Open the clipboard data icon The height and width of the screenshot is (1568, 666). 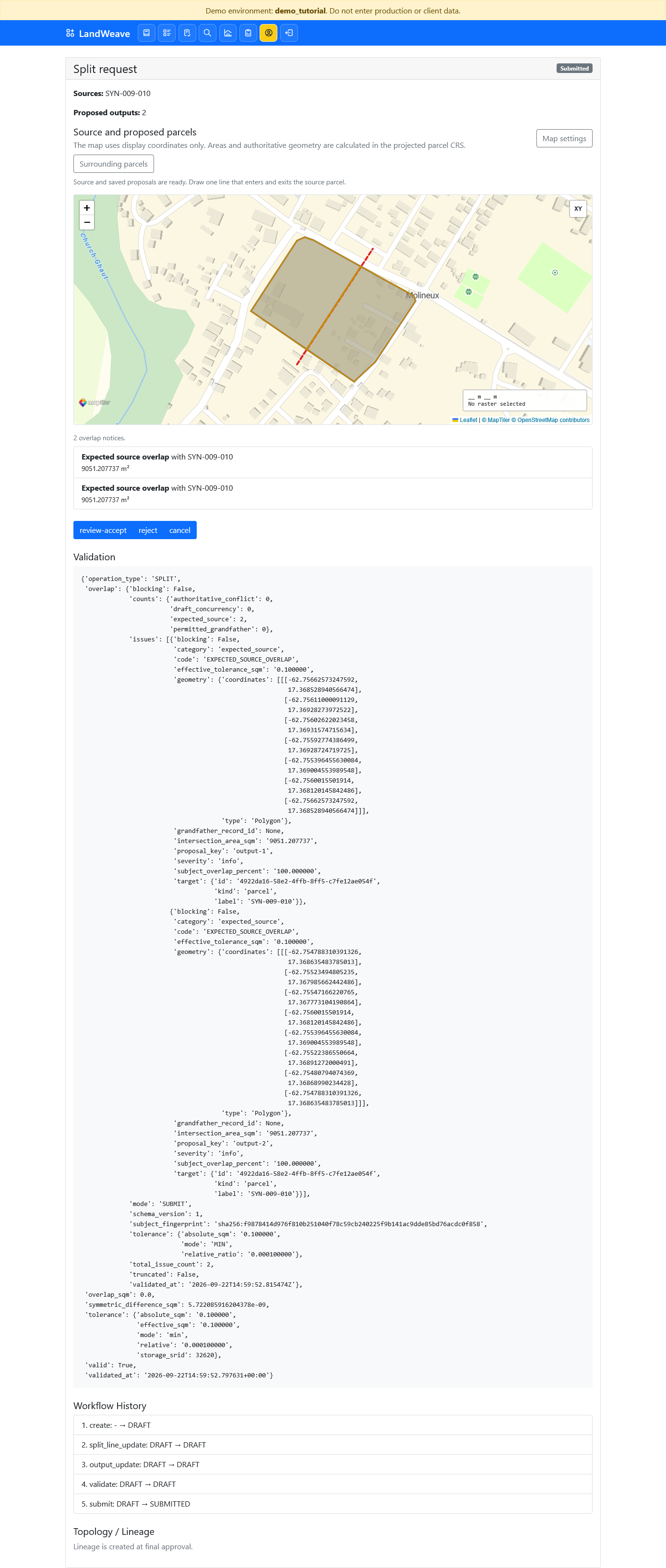pos(248,33)
